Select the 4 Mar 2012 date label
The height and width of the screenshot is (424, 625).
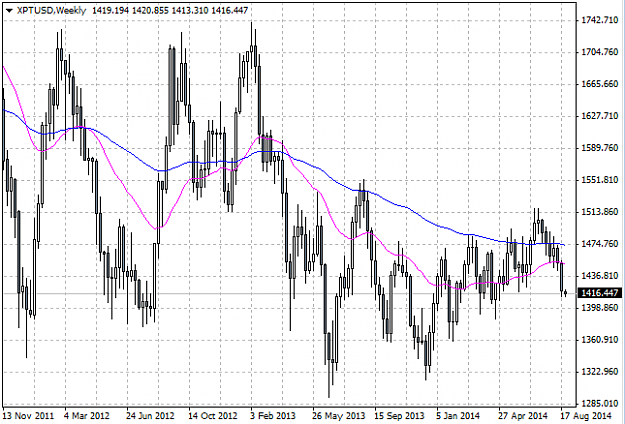87,416
